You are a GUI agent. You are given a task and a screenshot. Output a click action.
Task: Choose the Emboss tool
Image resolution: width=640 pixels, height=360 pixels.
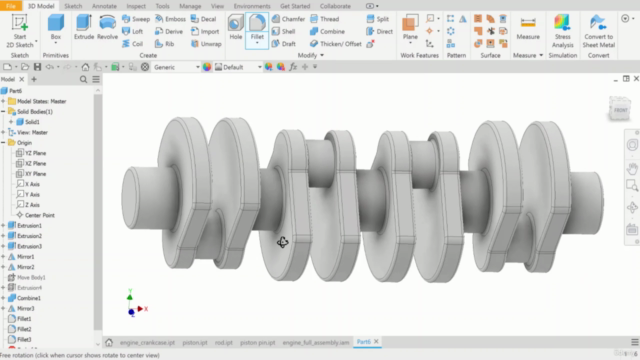click(x=170, y=19)
